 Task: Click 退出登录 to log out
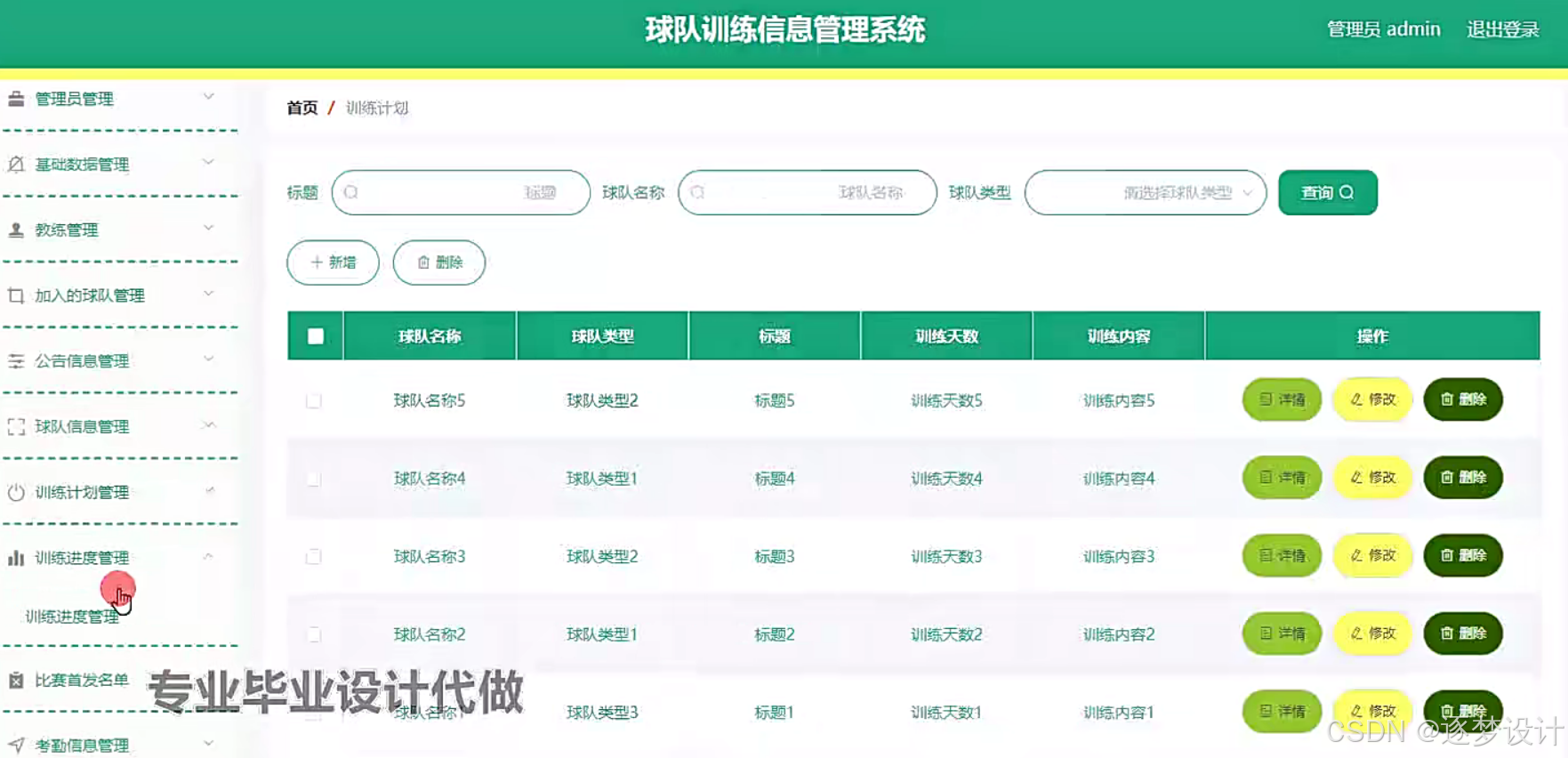coord(1503,29)
